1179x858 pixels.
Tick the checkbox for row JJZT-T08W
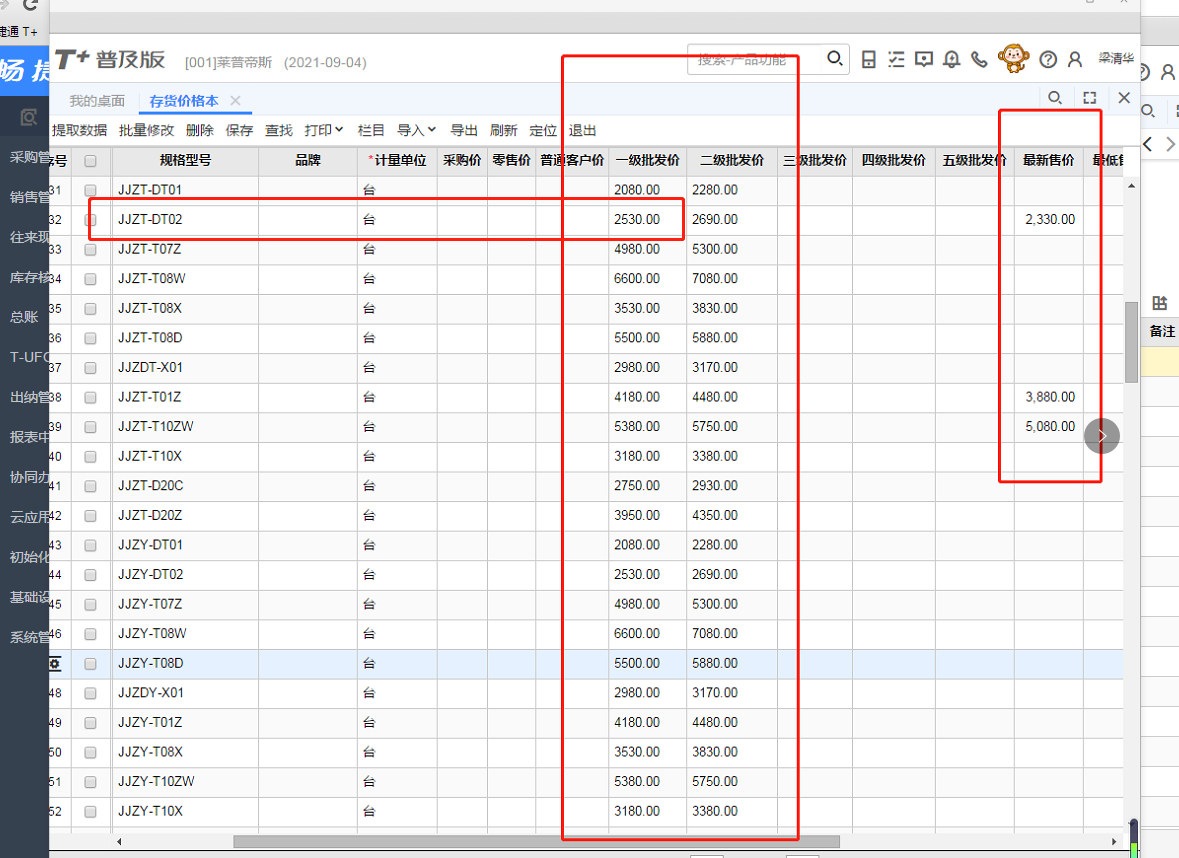pyautogui.click(x=90, y=279)
